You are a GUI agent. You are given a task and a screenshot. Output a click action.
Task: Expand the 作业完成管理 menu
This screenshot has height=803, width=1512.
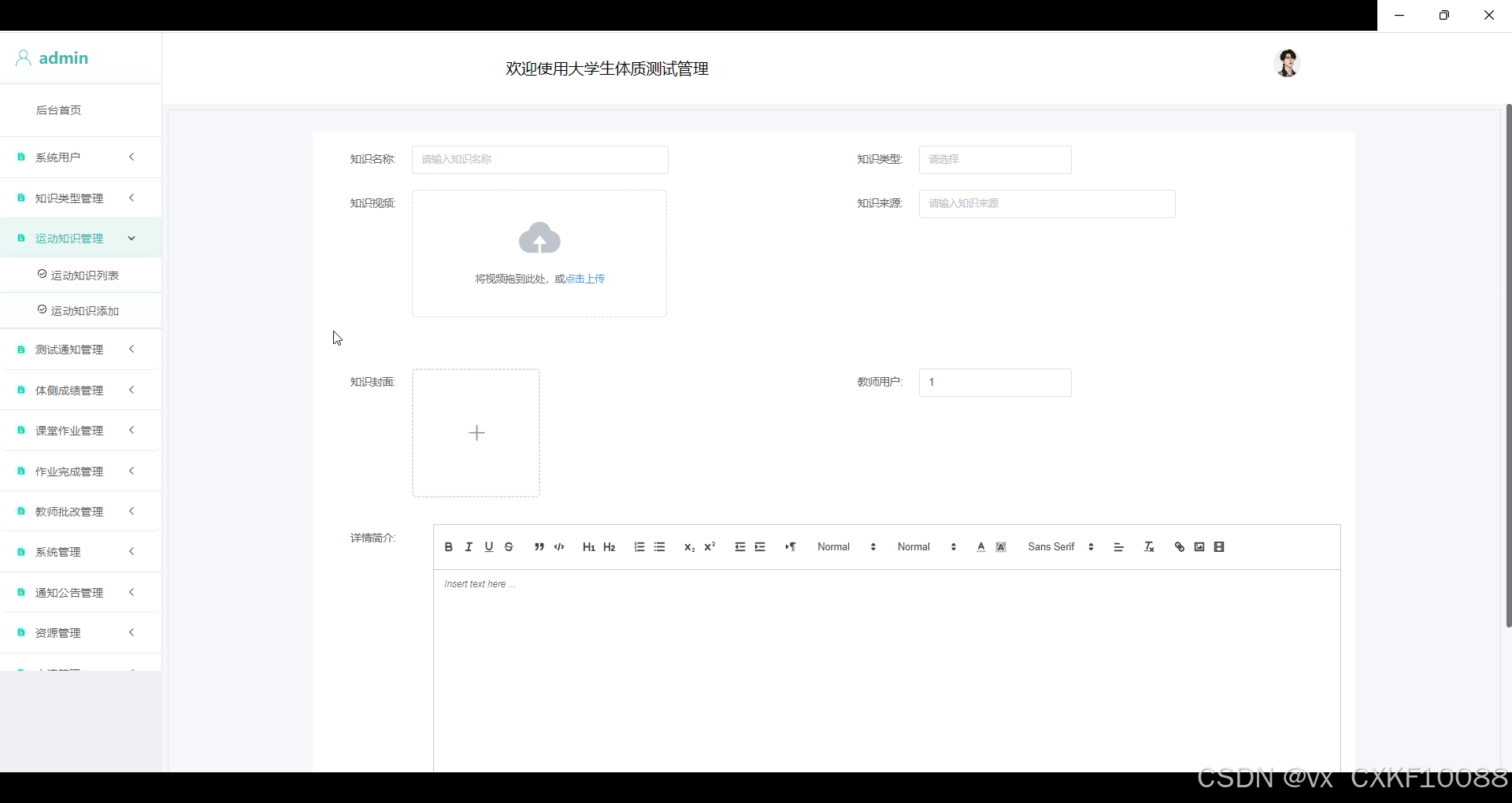[80, 472]
